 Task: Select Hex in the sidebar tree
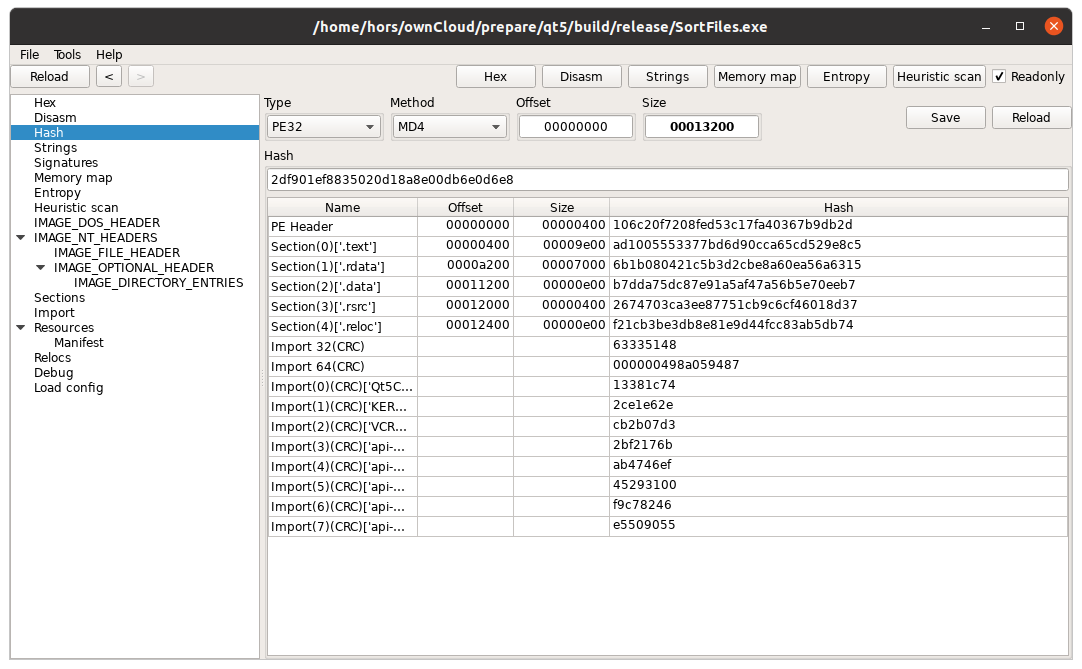(45, 103)
